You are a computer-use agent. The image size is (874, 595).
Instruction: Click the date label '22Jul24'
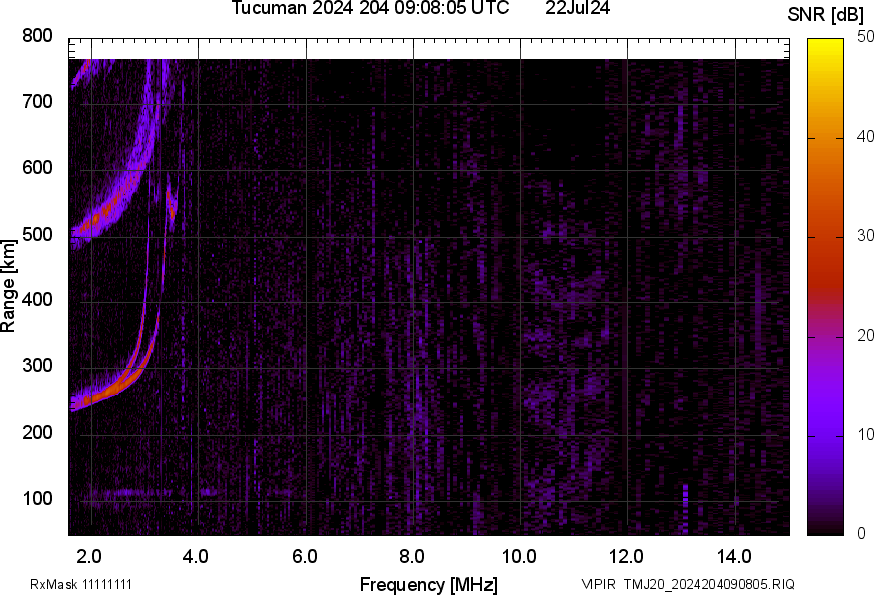(577, 8)
